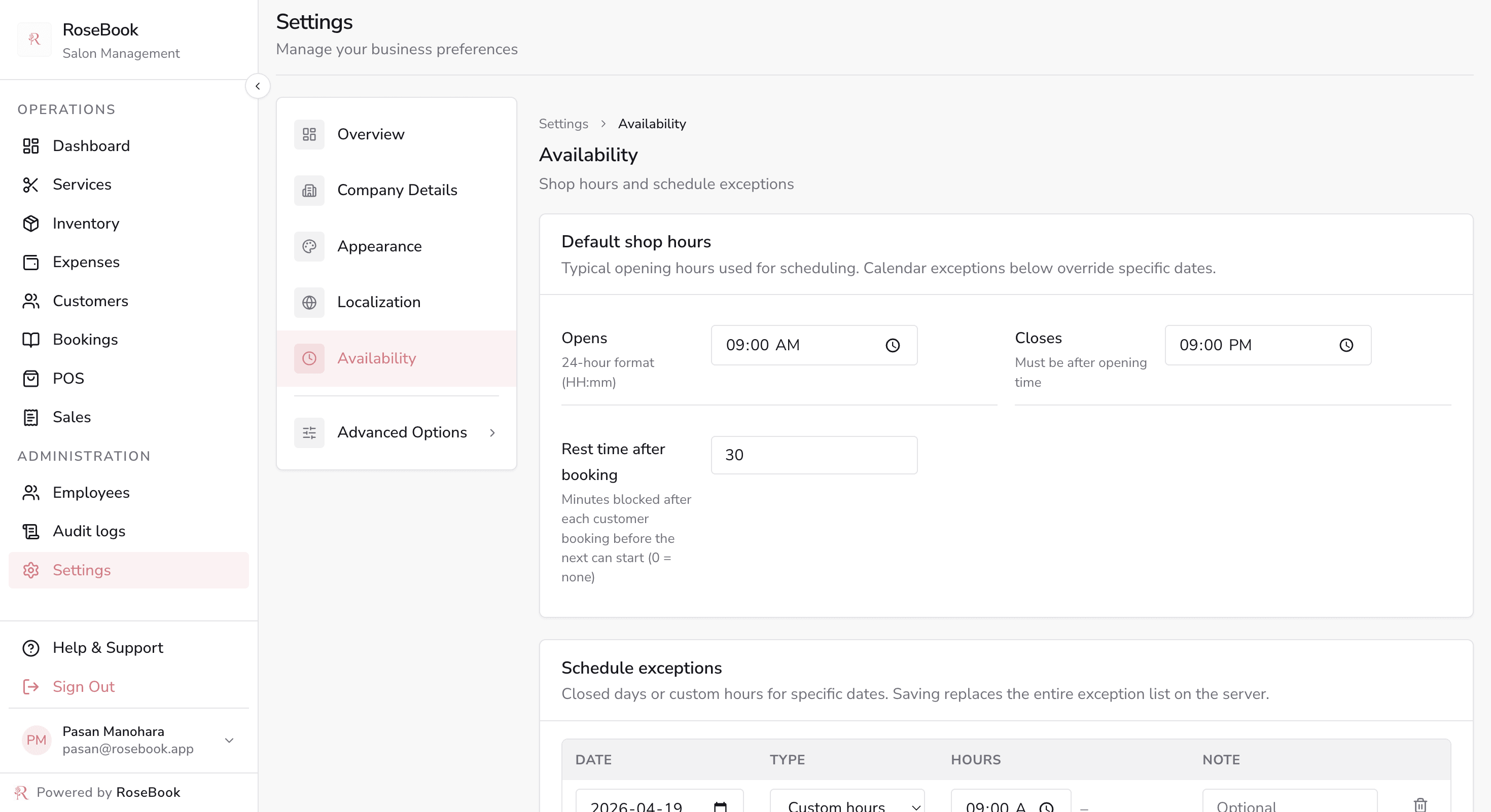Image resolution: width=1491 pixels, height=812 pixels.
Task: Click the Expenses wallet icon
Action: [30, 262]
